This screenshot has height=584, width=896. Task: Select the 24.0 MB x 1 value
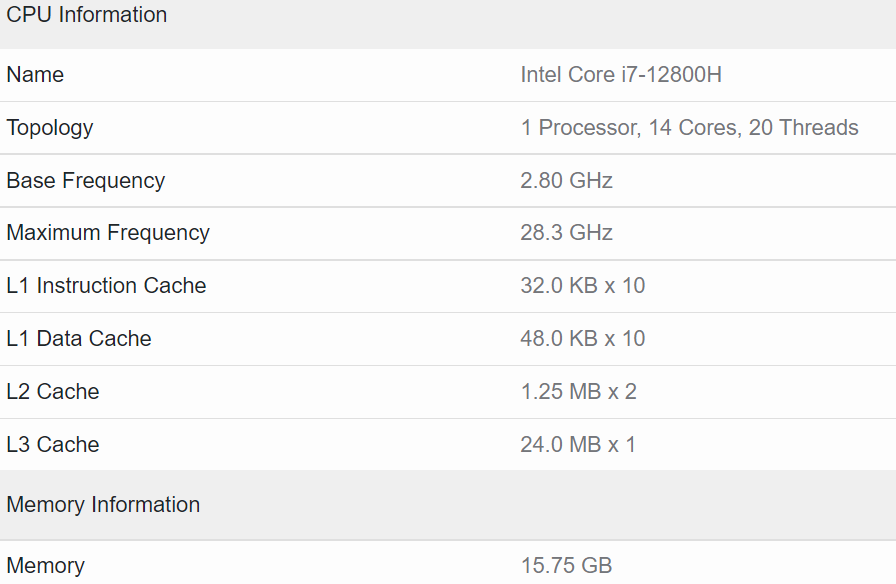(578, 445)
